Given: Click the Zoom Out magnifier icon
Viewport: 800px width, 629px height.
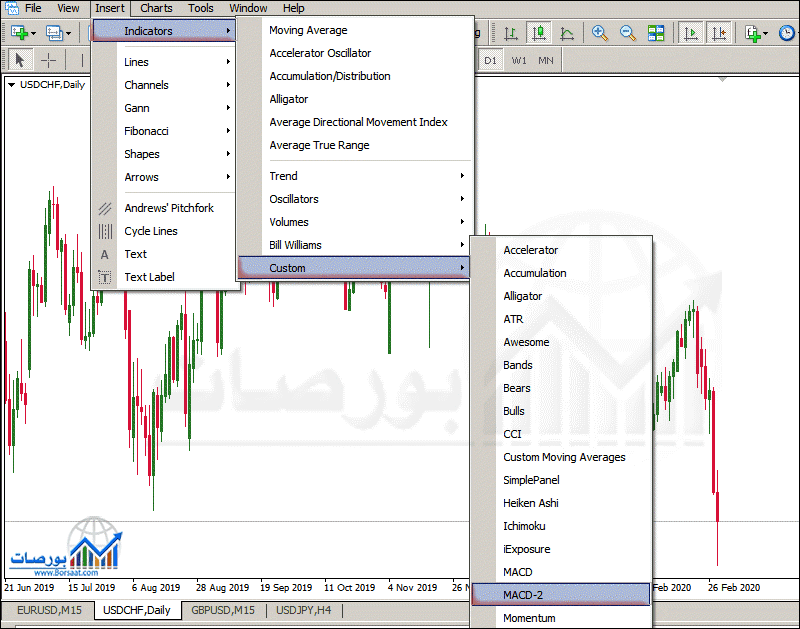Looking at the screenshot, I should click(x=628, y=33).
